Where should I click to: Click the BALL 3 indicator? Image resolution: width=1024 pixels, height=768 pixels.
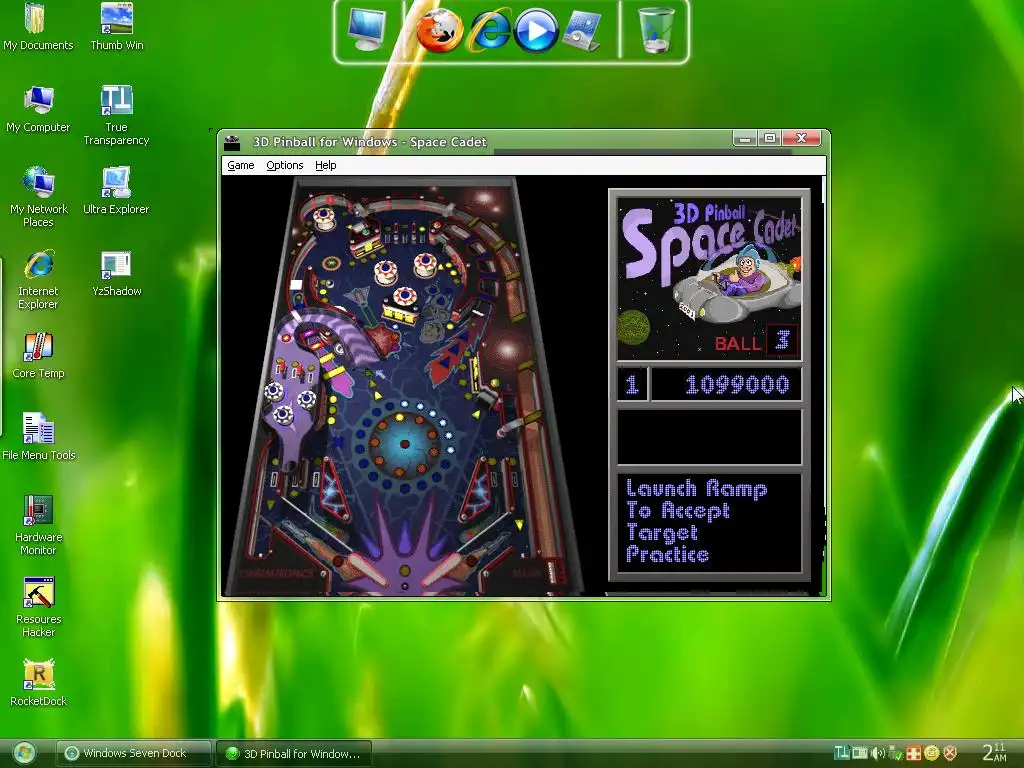pyautogui.click(x=756, y=342)
